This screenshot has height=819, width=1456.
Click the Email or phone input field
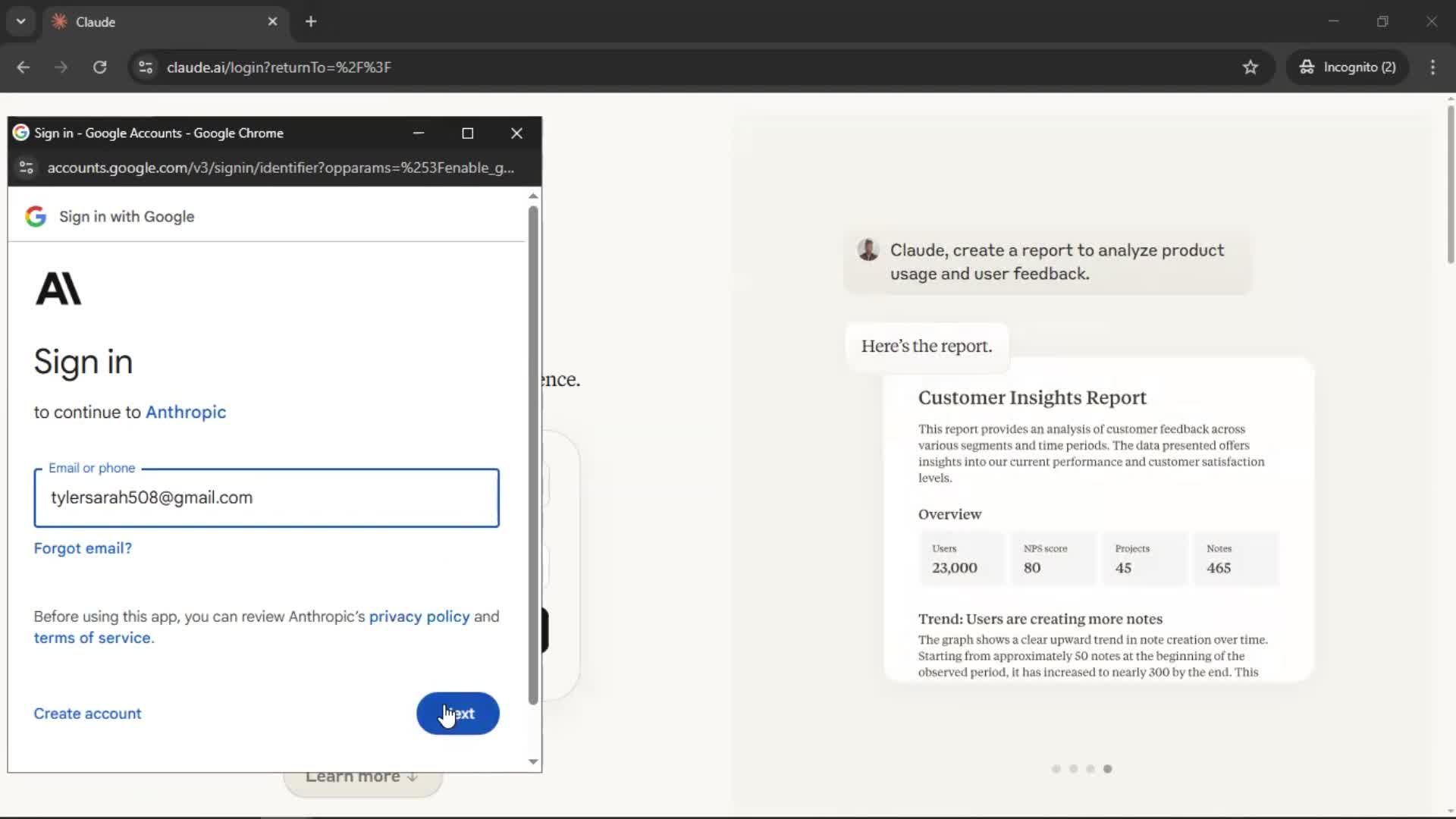[x=266, y=497]
